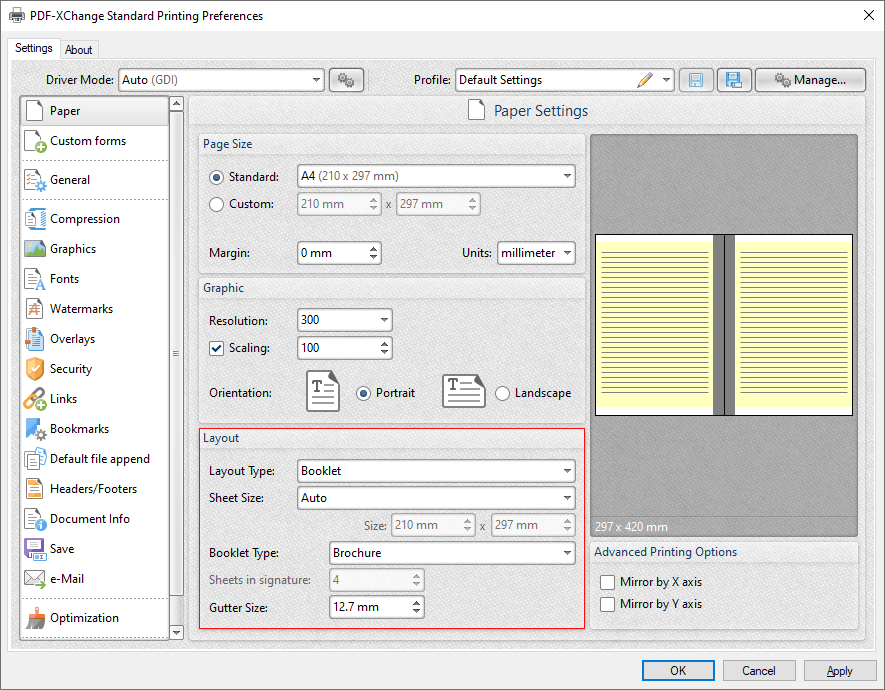This screenshot has height=690, width=885.
Task: Apply the current printing preferences
Action: point(839,670)
